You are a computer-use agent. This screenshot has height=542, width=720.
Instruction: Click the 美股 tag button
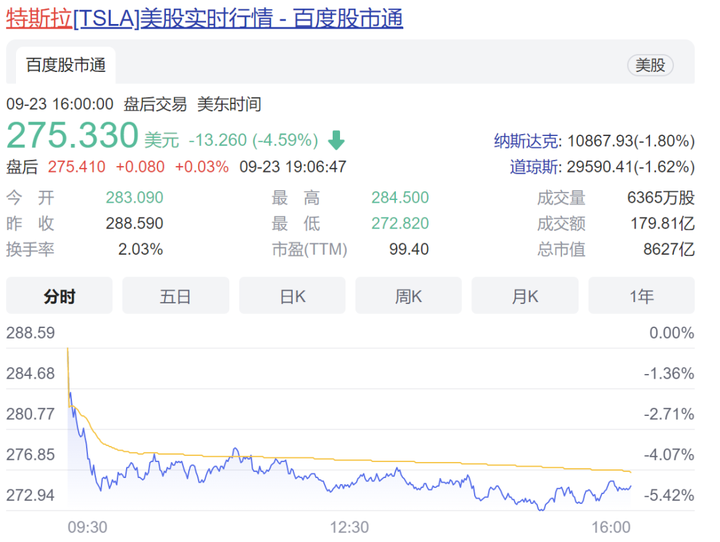pos(650,65)
